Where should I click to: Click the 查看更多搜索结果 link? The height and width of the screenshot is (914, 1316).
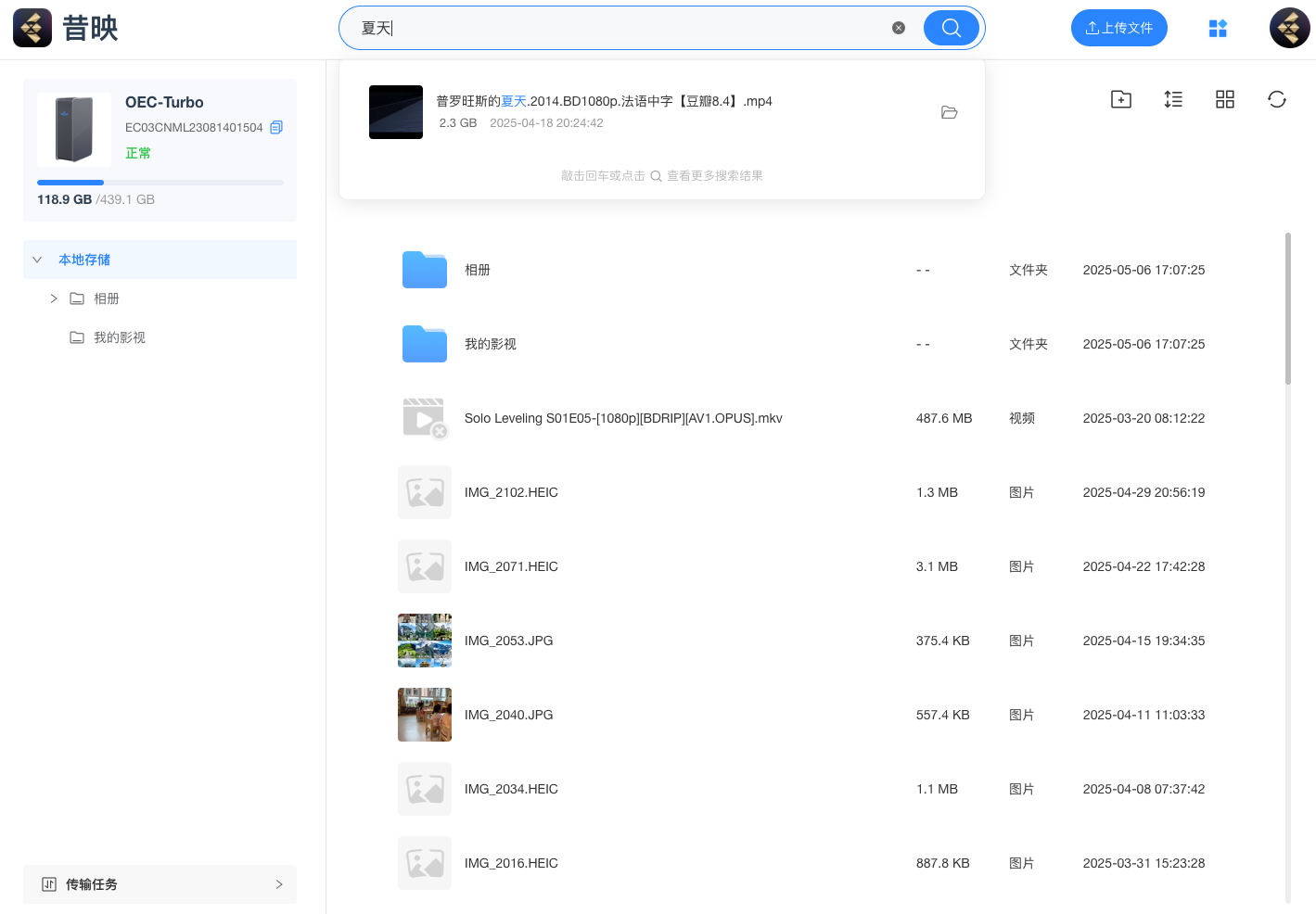point(716,175)
